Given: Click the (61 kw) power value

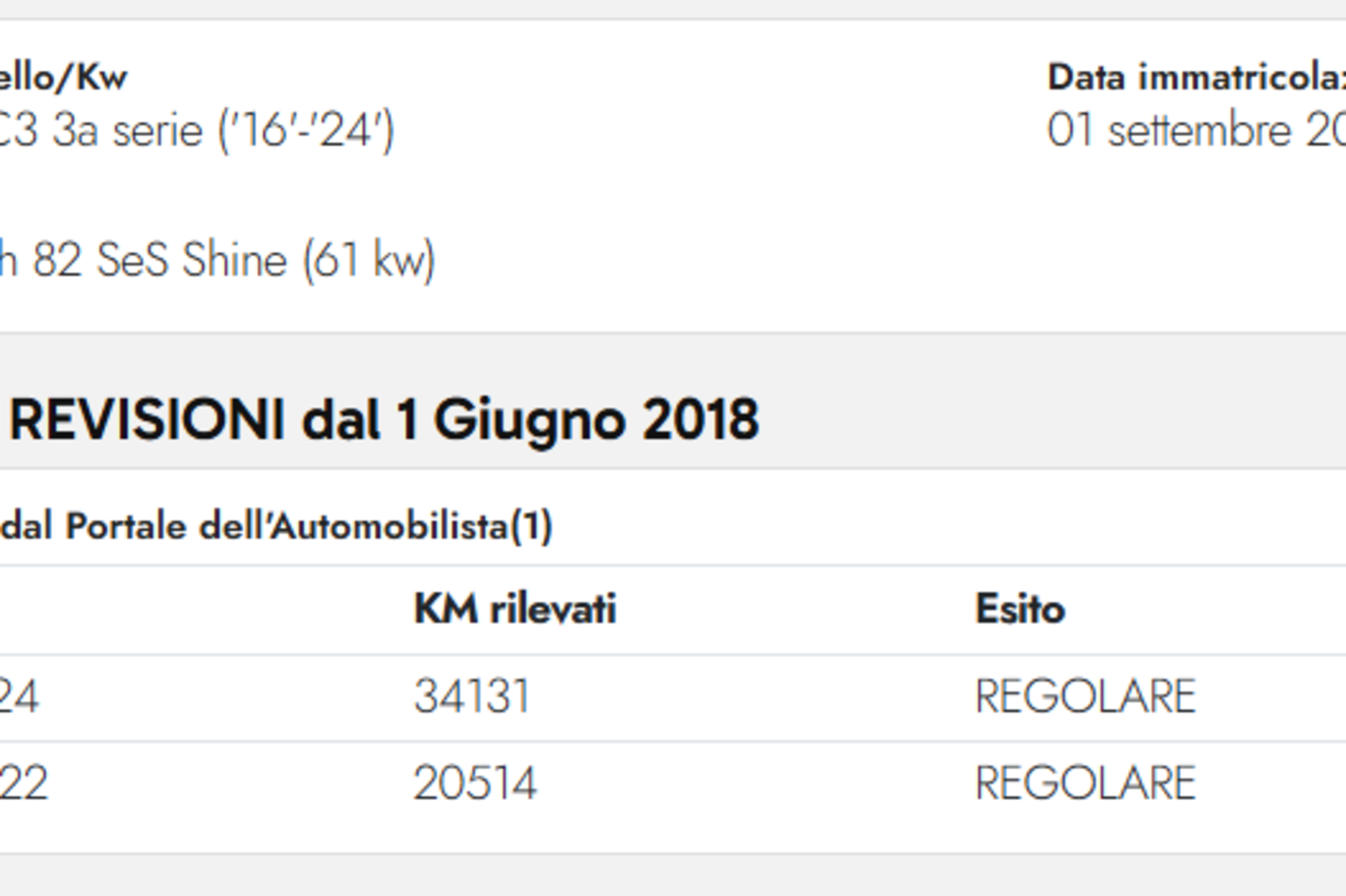Looking at the screenshot, I should click(x=368, y=260).
